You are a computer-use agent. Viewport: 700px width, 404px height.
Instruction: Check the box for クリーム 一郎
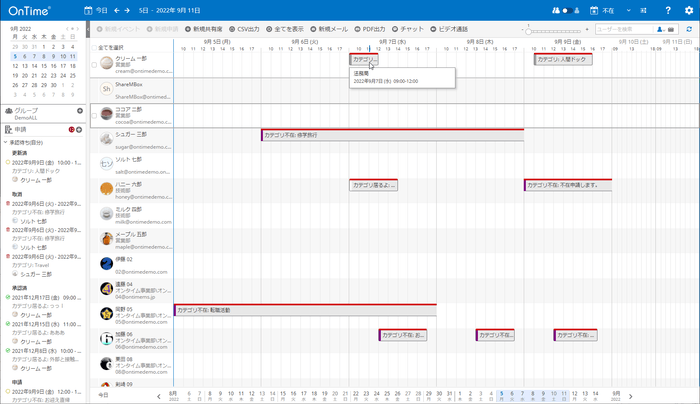tap(94, 63)
